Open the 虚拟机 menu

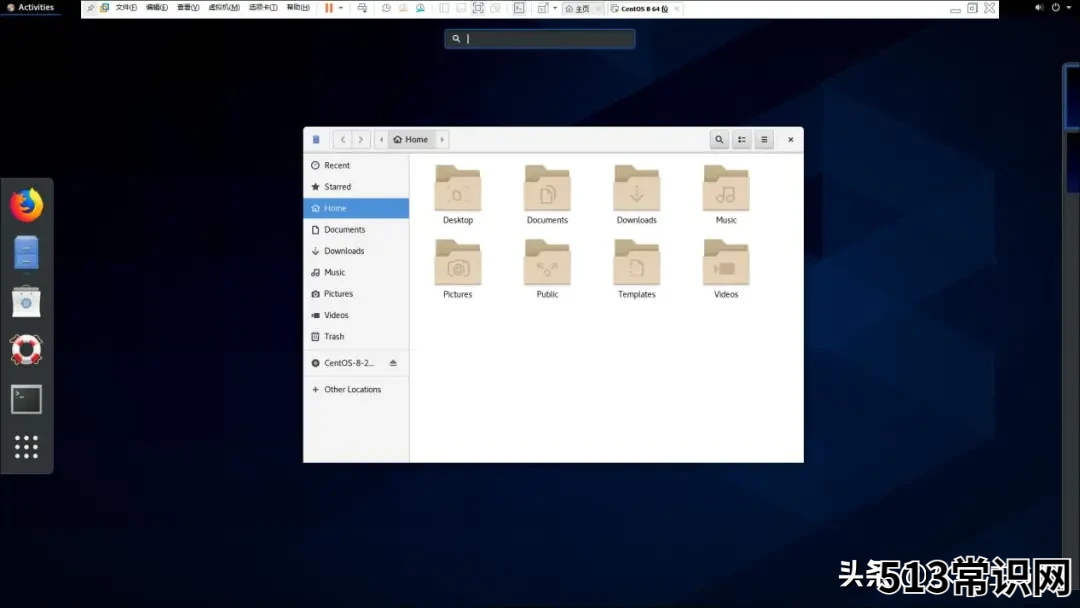[x=224, y=8]
